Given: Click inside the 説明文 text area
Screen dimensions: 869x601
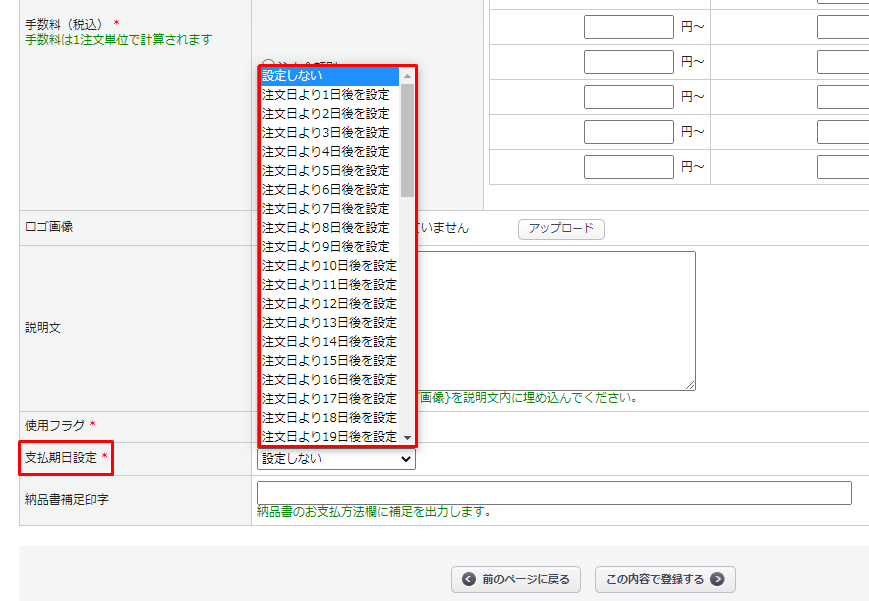Looking at the screenshot, I should 556,321.
